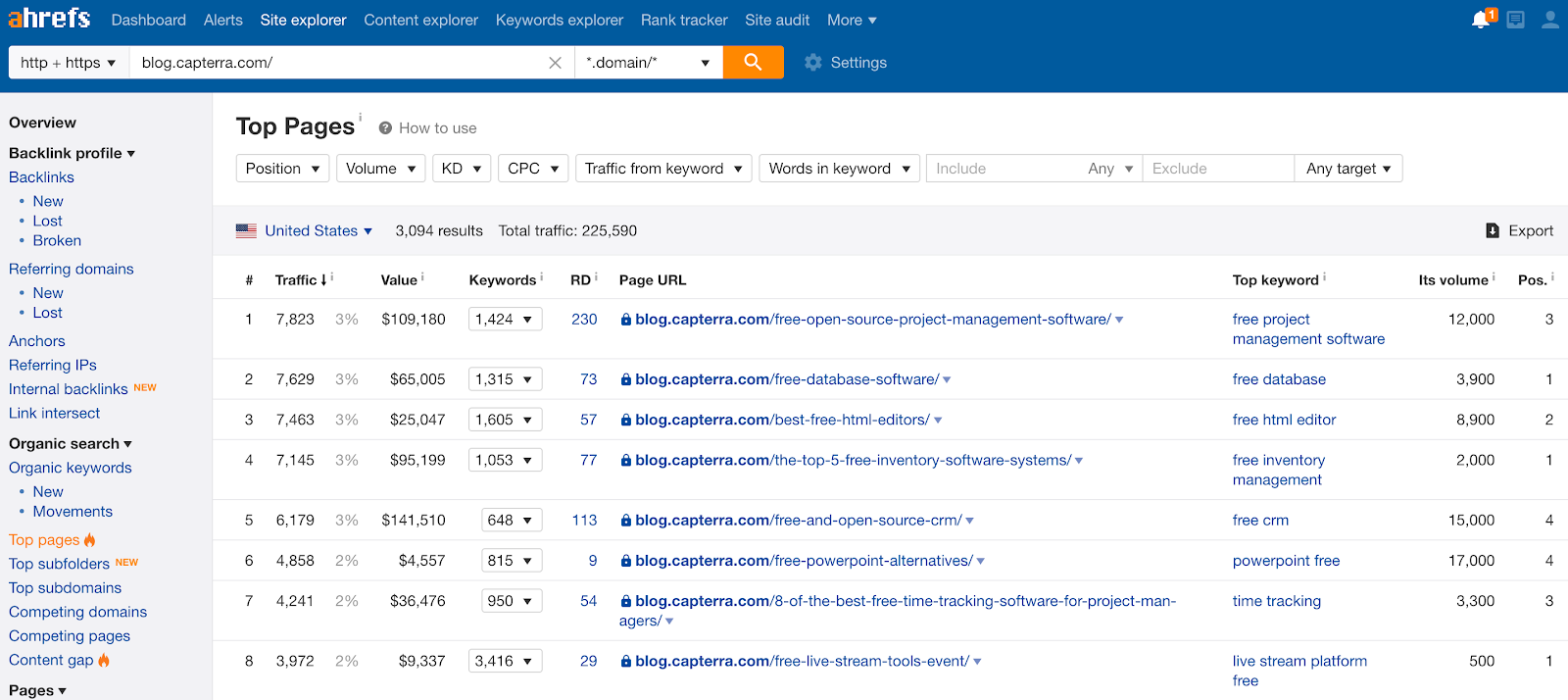Open the KD filter dropdown
Viewport: 1568px width, 700px height.
tap(462, 169)
